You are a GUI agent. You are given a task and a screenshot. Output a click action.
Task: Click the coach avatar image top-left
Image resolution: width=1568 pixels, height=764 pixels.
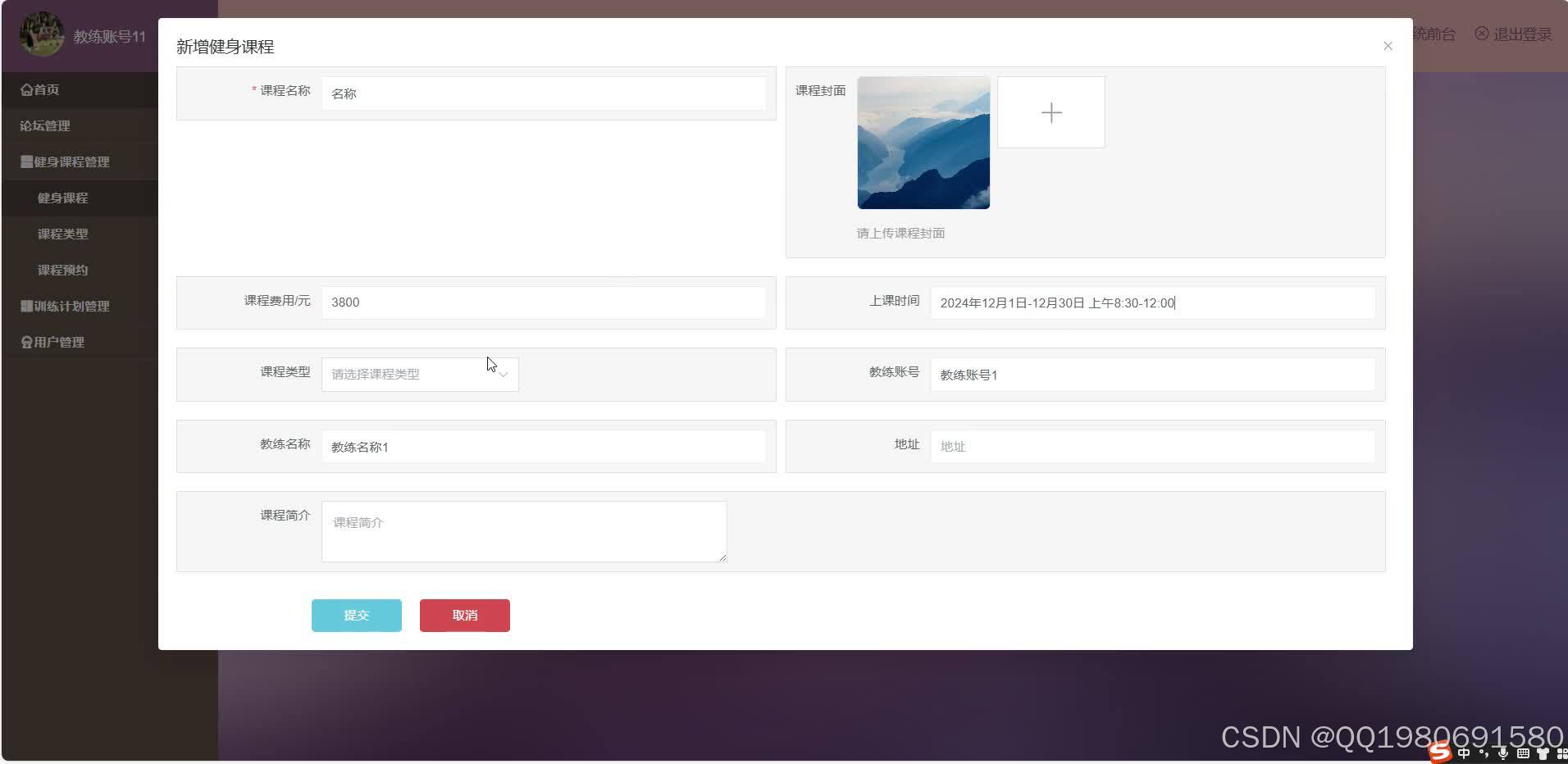(x=41, y=34)
